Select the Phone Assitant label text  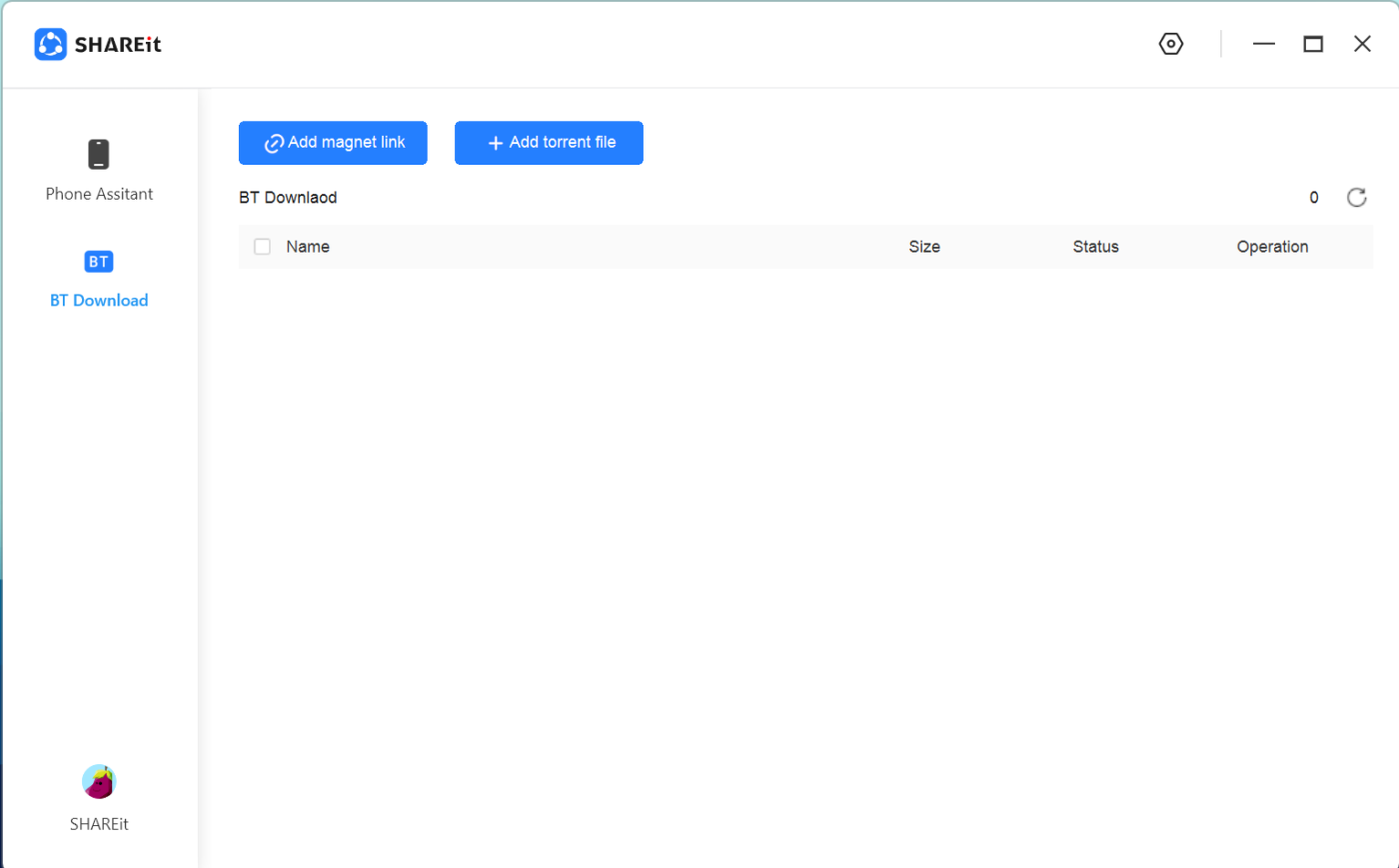[98, 193]
